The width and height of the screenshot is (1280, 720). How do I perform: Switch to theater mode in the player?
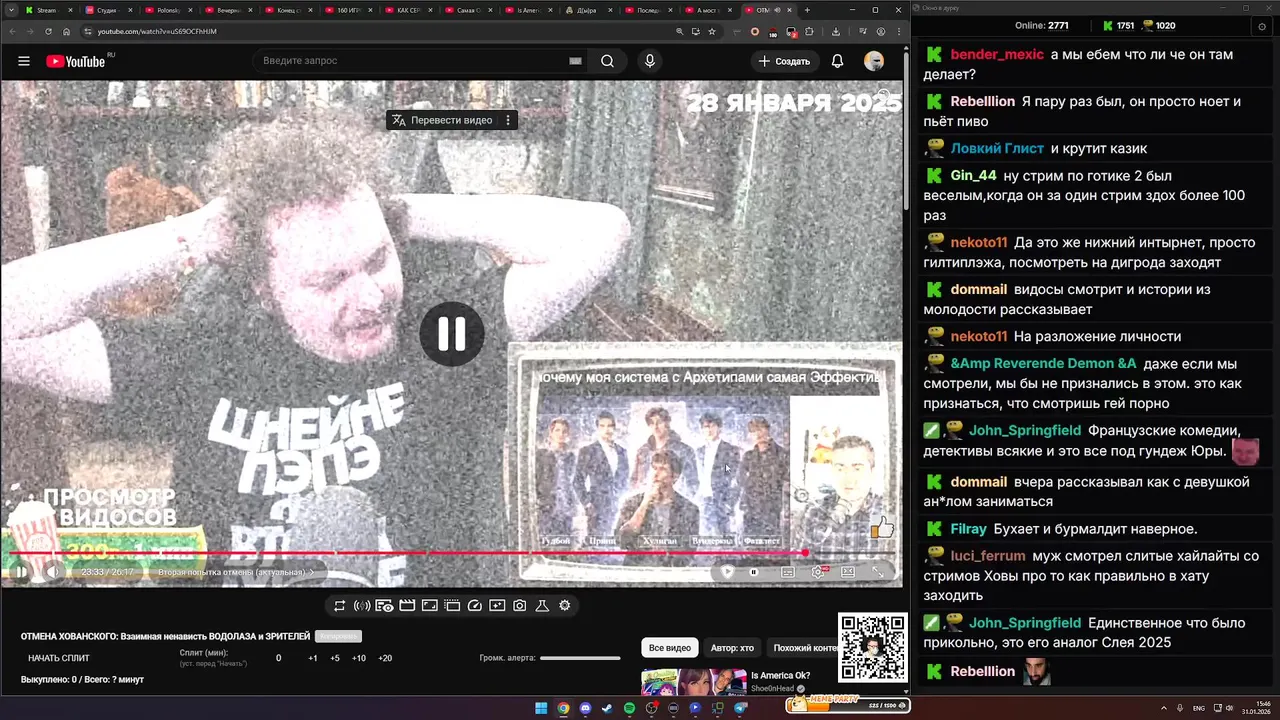(848, 572)
